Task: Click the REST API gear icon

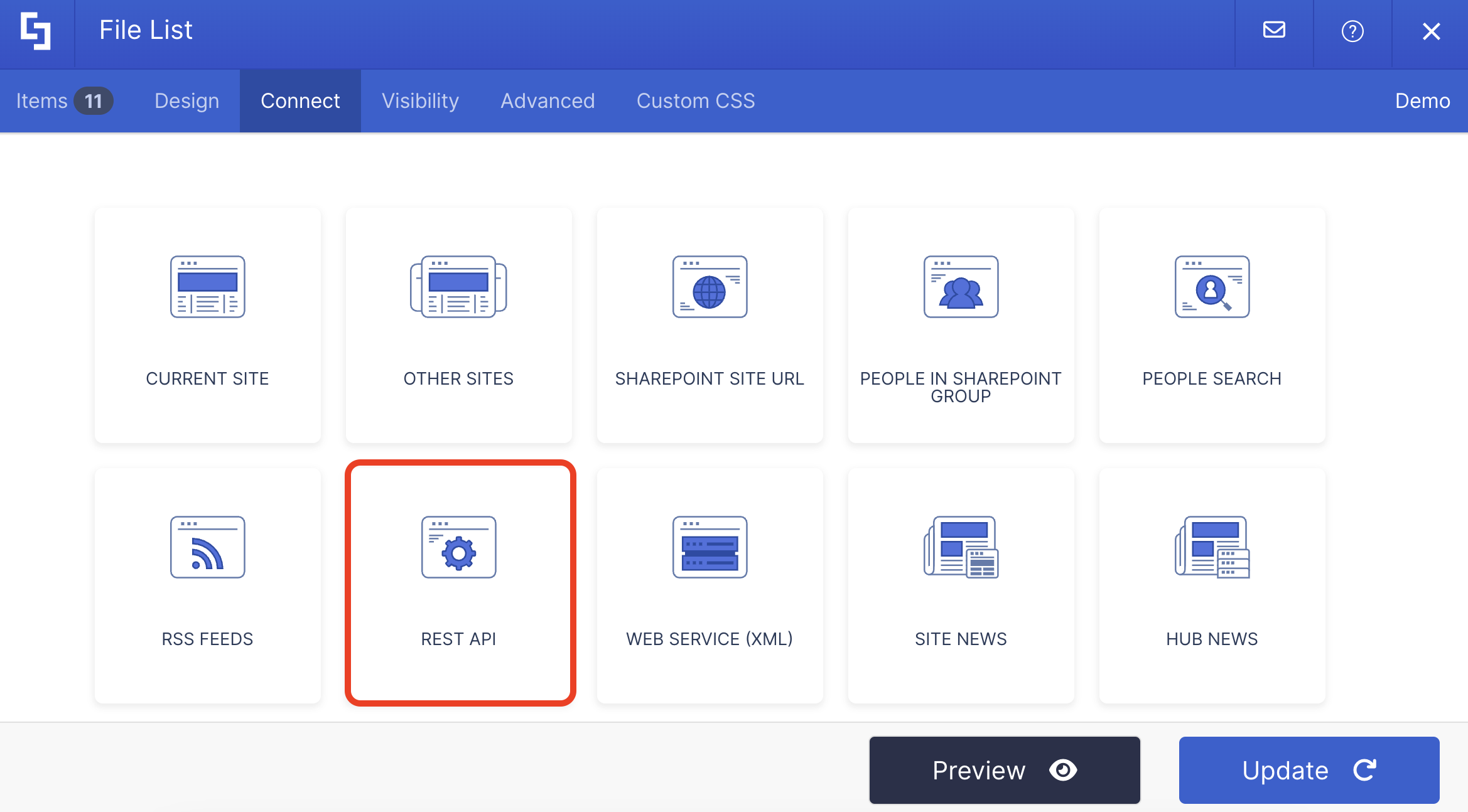Action: 458,547
